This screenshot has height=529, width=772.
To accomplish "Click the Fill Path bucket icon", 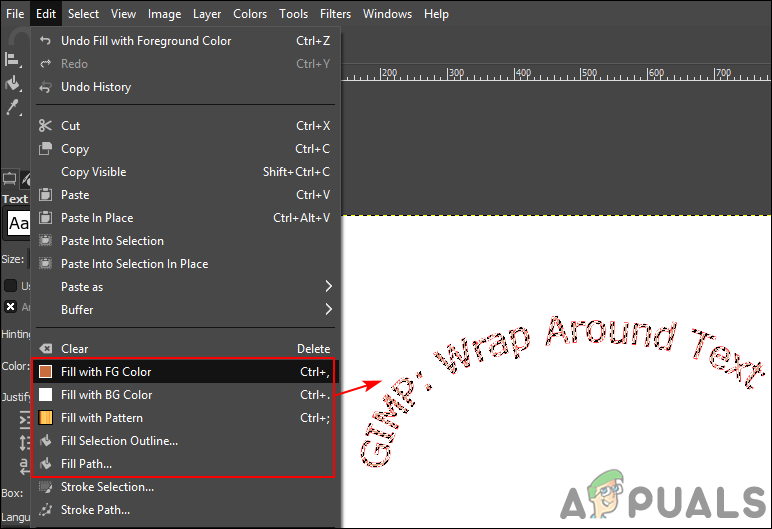I will click(45, 463).
